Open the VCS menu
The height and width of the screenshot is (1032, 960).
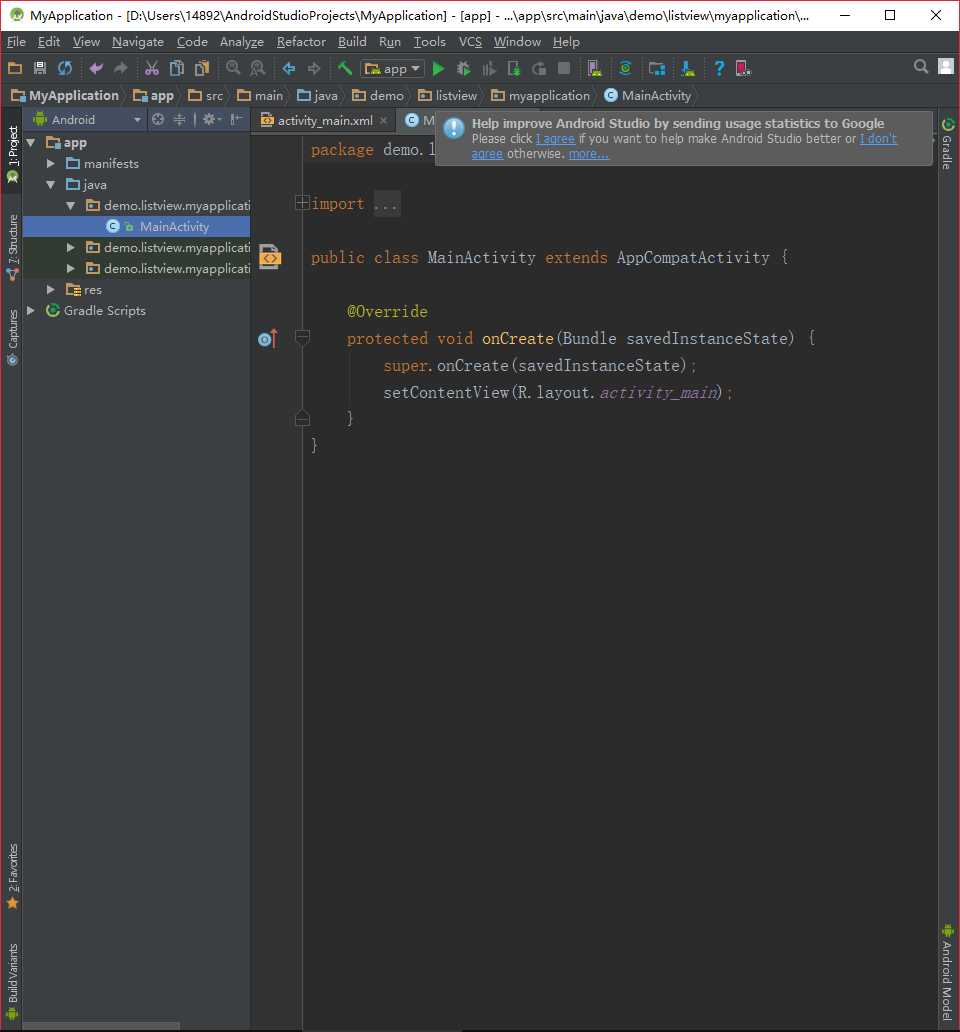point(470,42)
